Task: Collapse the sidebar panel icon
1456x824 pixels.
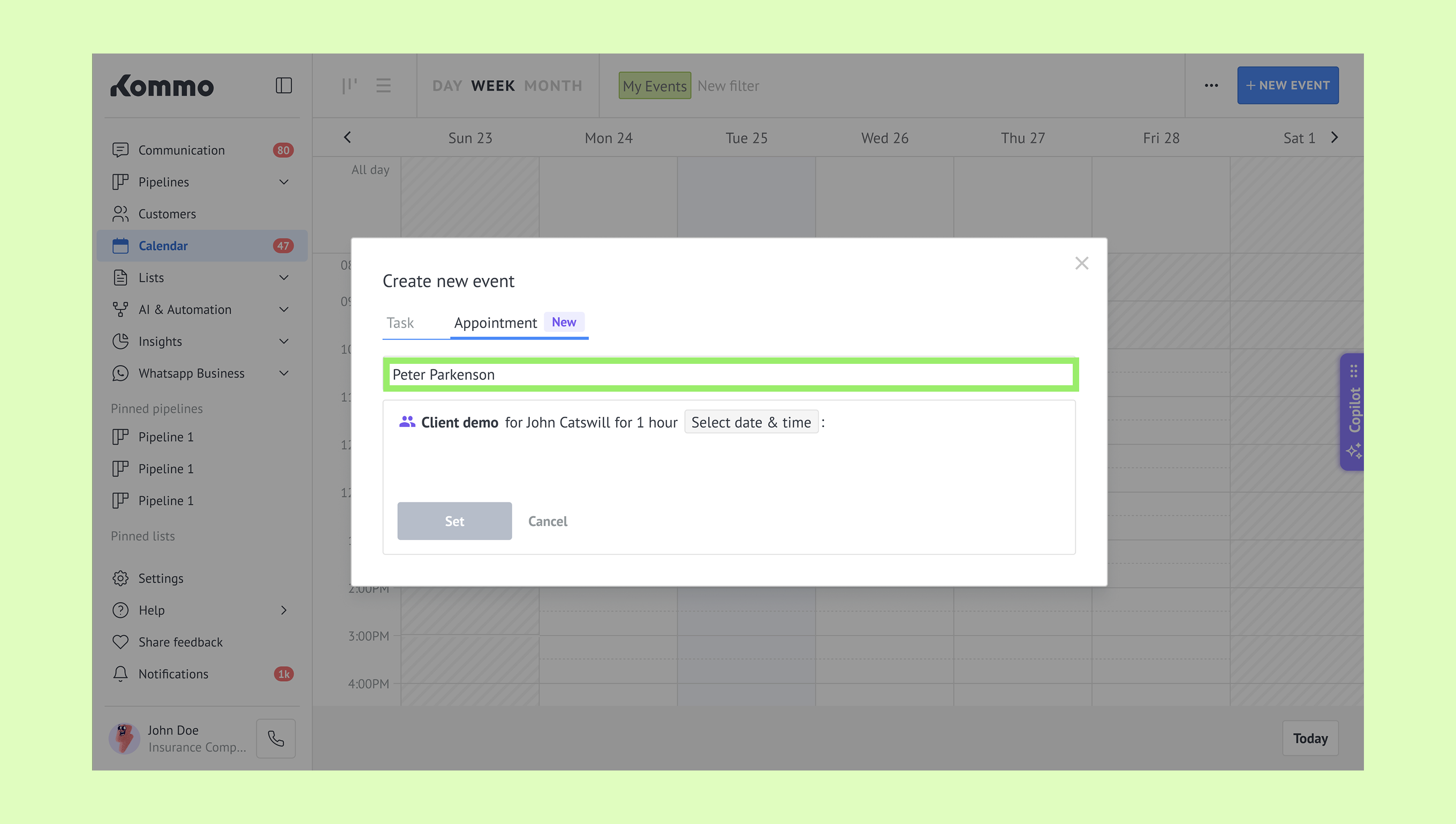Action: click(284, 86)
